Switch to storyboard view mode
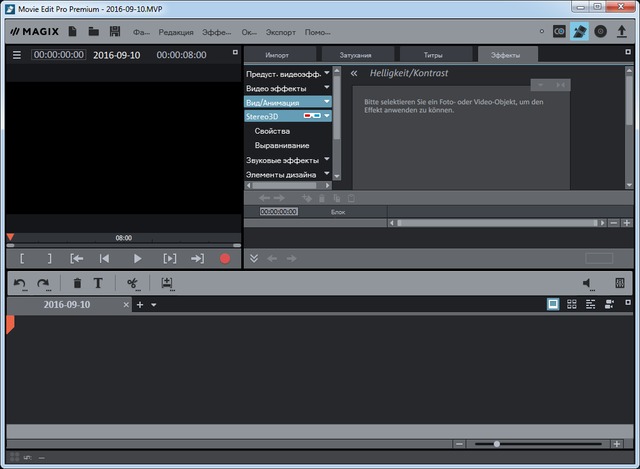 pyautogui.click(x=553, y=304)
